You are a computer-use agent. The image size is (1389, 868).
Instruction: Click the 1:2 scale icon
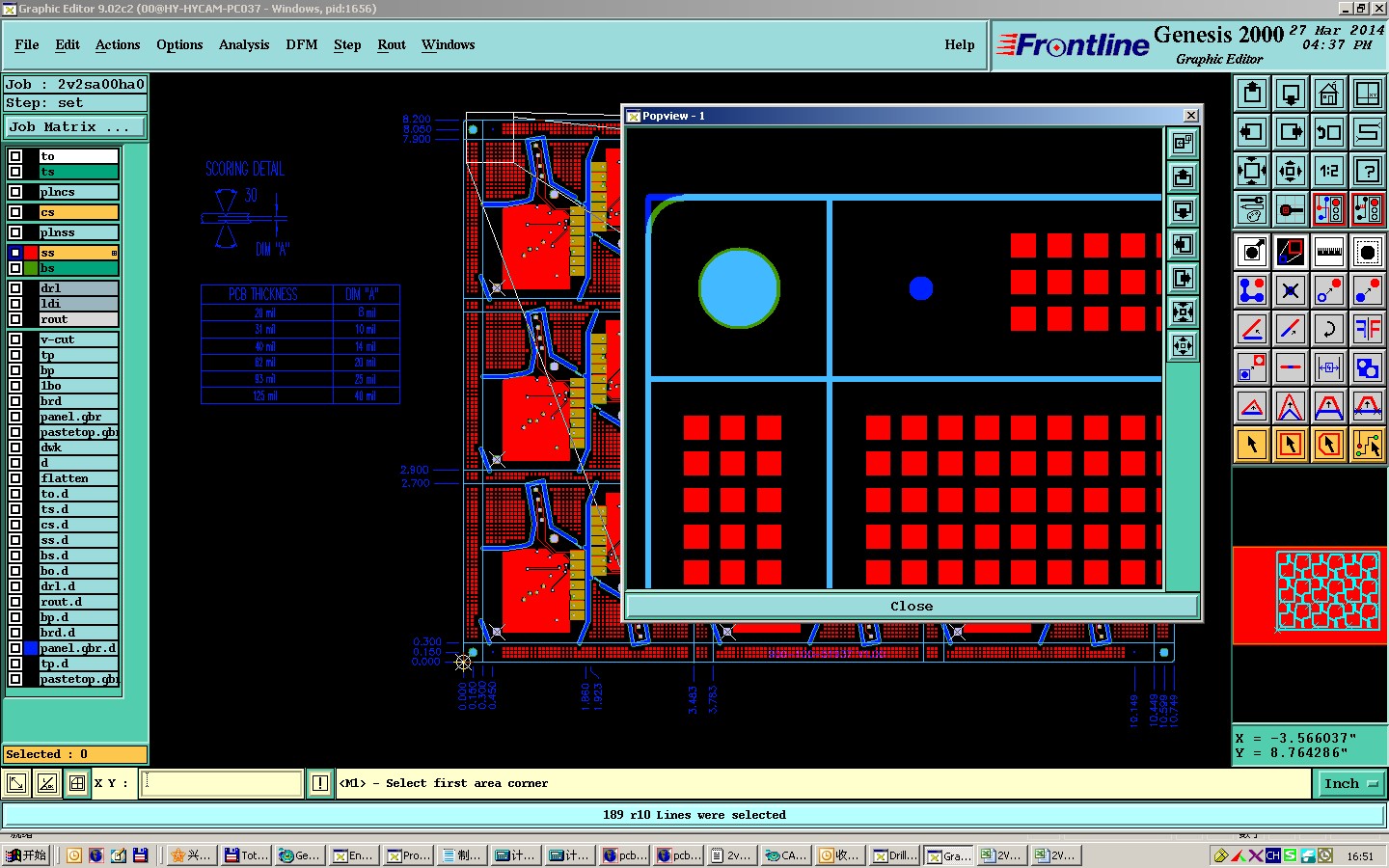(1329, 171)
